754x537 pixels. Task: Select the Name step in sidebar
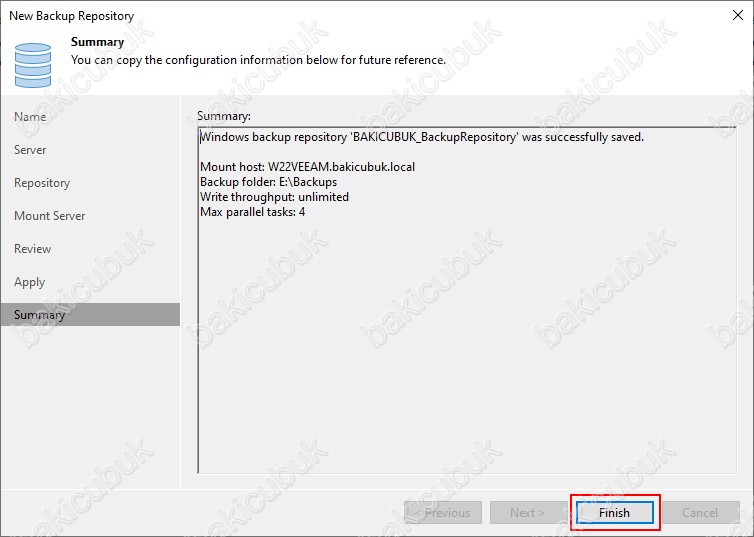(x=30, y=117)
